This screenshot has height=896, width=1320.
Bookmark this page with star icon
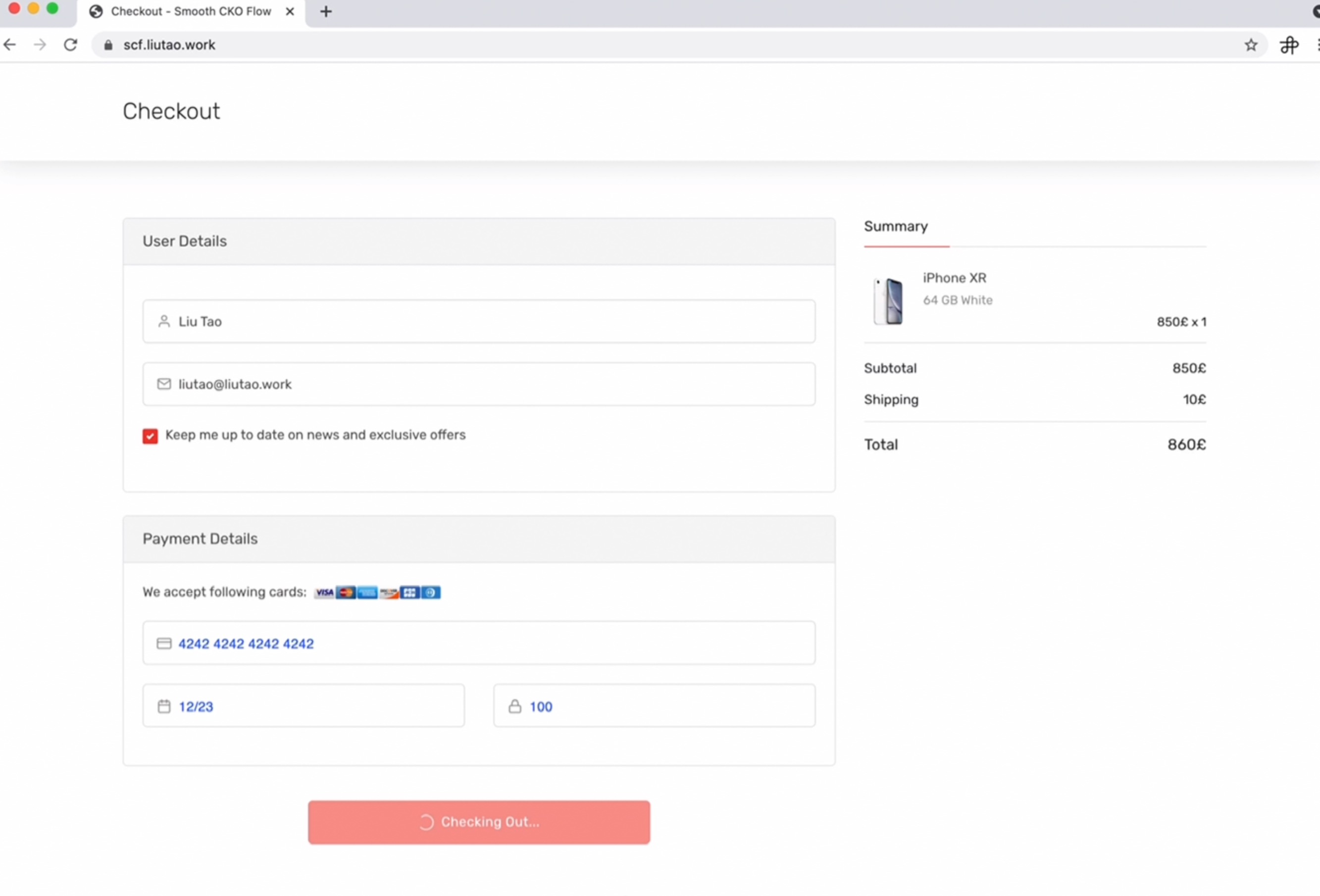tap(1251, 45)
